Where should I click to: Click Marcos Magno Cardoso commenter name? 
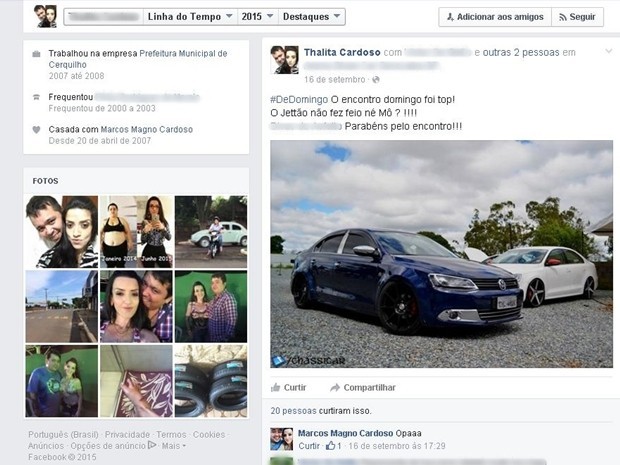[345, 433]
